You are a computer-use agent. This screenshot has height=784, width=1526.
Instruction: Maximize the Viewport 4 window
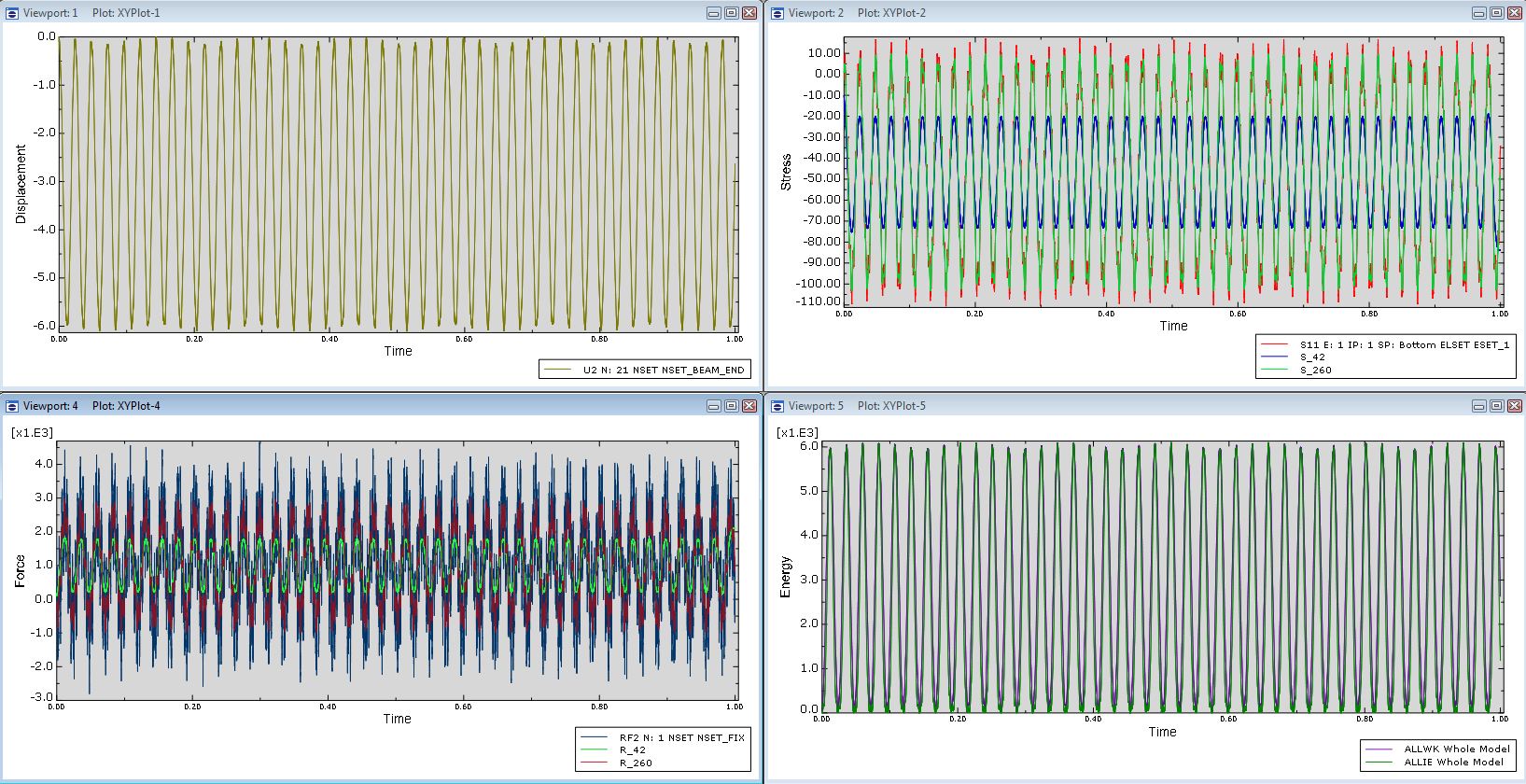click(x=732, y=406)
